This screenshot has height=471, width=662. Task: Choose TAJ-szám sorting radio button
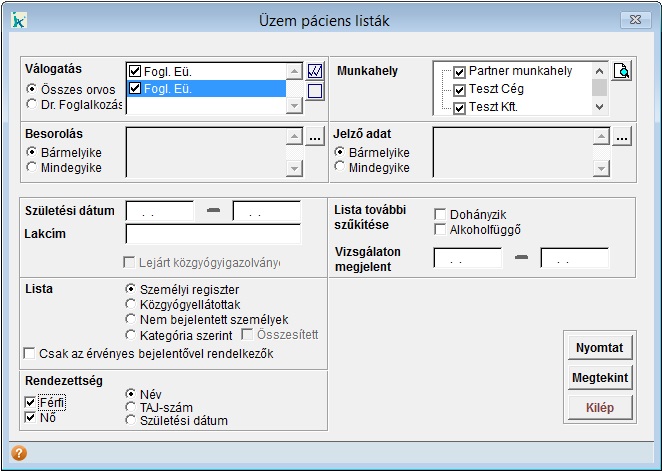131,408
